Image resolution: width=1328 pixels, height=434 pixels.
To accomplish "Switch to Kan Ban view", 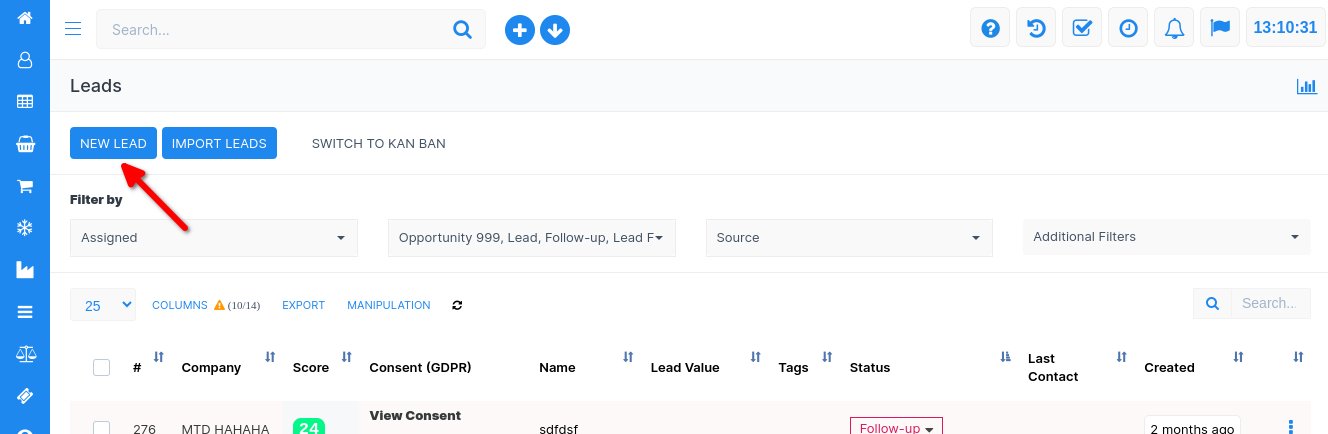I will pos(378,143).
